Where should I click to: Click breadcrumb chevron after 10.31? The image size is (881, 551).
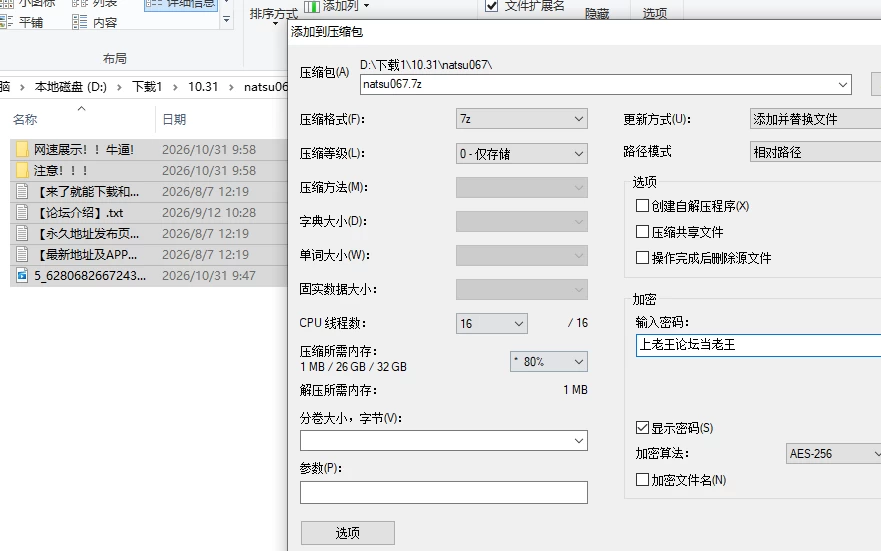pyautogui.click(x=231, y=87)
